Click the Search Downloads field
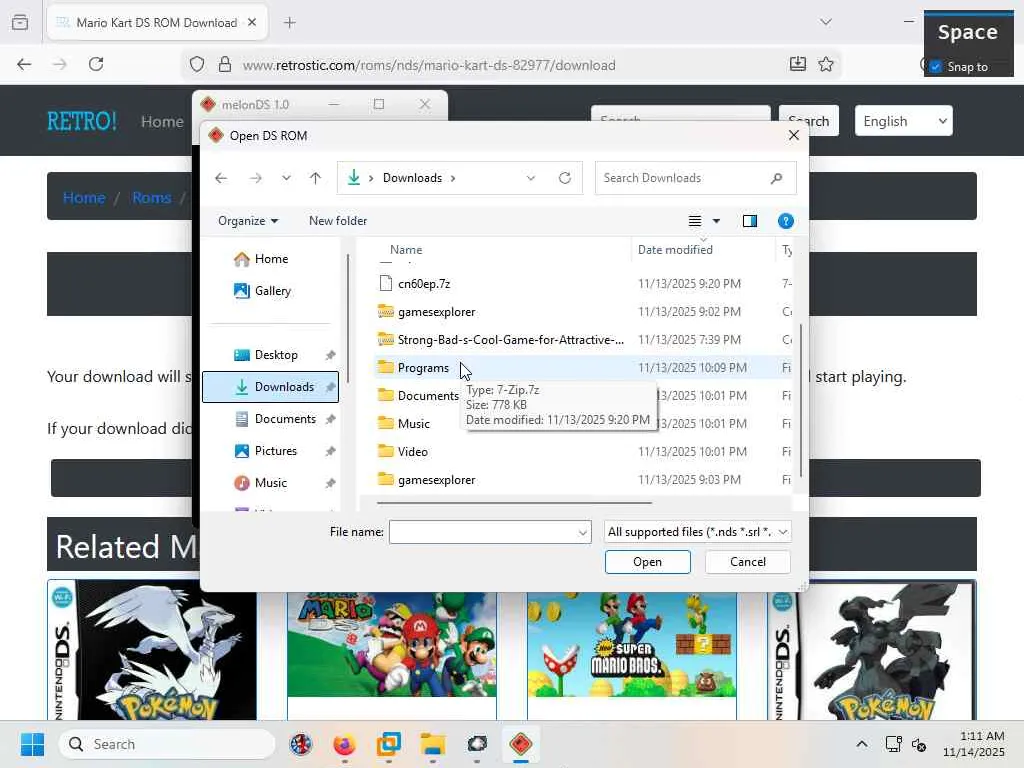This screenshot has height=768, width=1024. click(x=695, y=178)
